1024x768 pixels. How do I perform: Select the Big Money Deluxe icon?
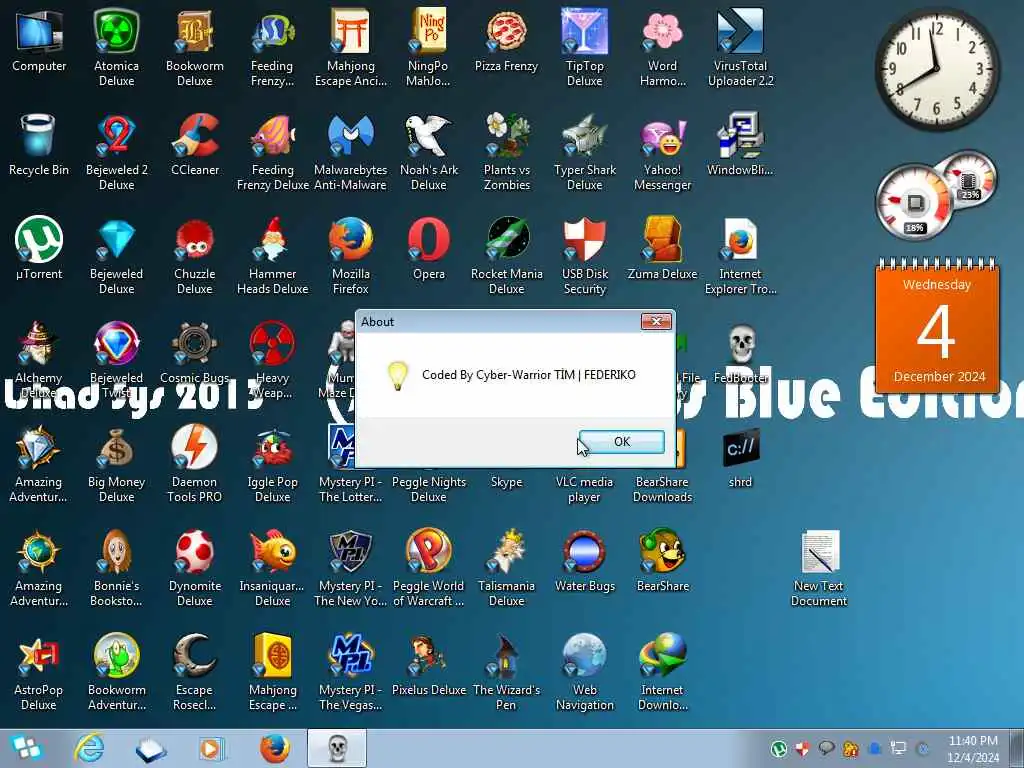(x=116, y=464)
